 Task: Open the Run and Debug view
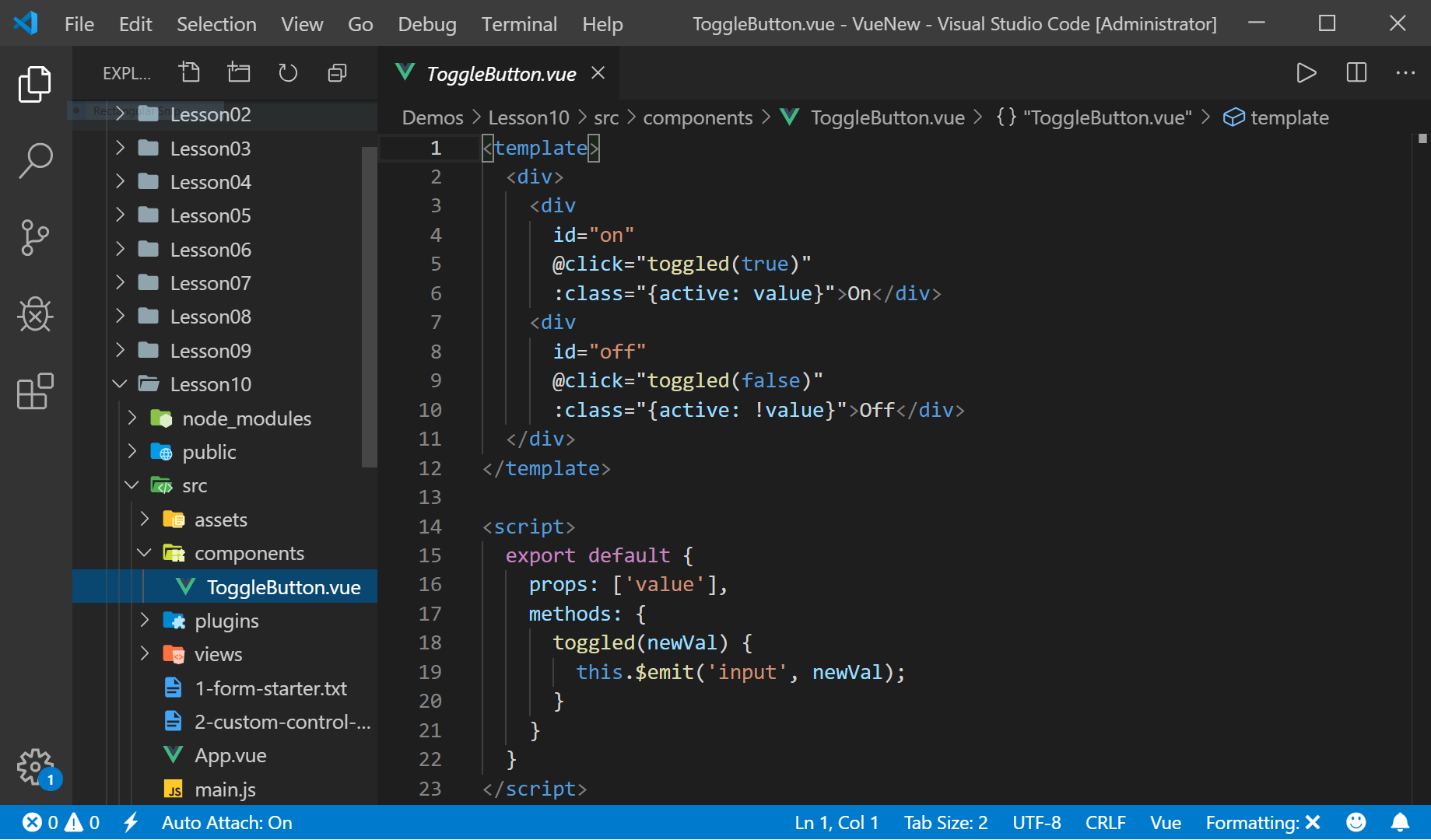click(34, 315)
